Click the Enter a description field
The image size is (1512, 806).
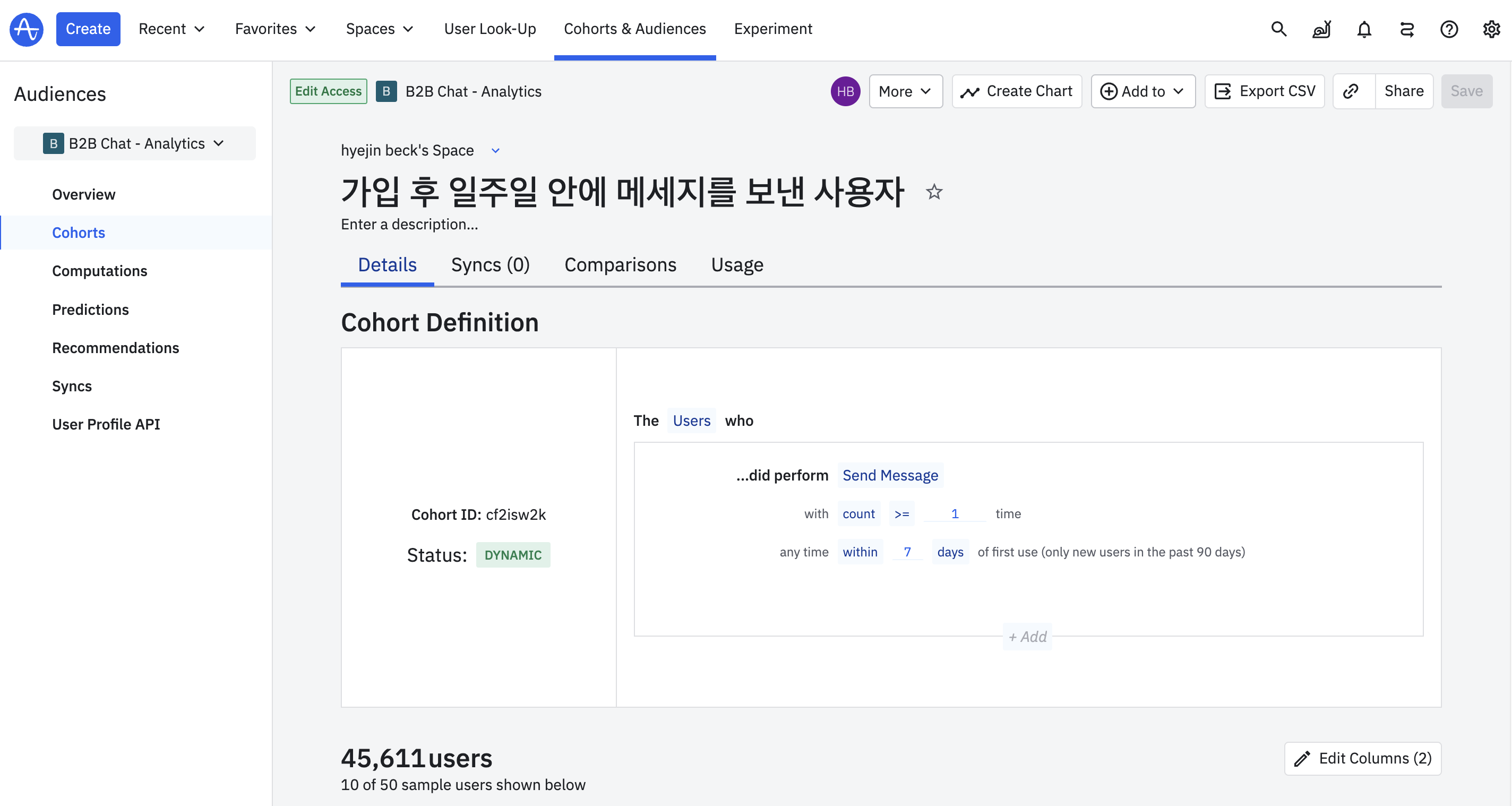point(409,224)
